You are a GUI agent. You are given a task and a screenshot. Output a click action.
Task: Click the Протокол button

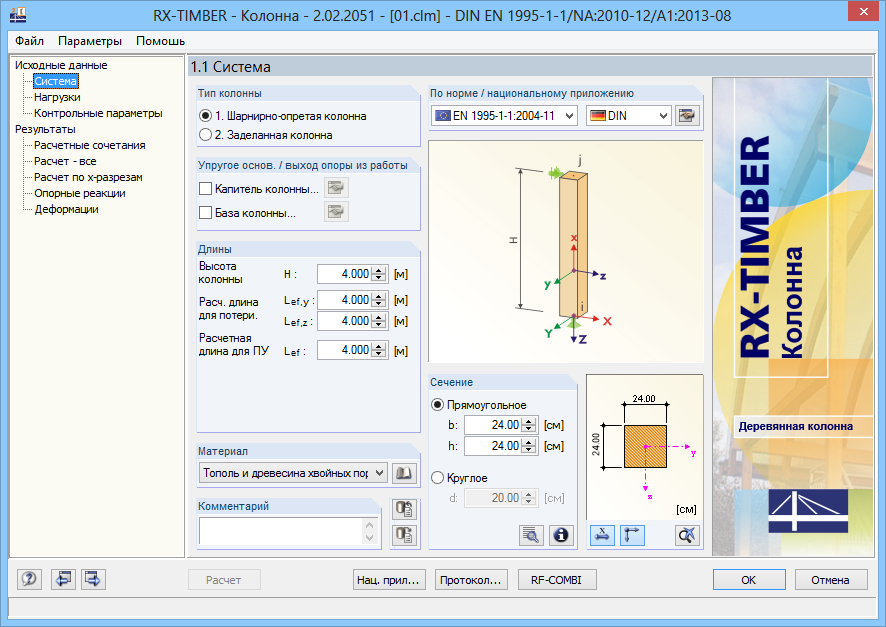click(471, 579)
